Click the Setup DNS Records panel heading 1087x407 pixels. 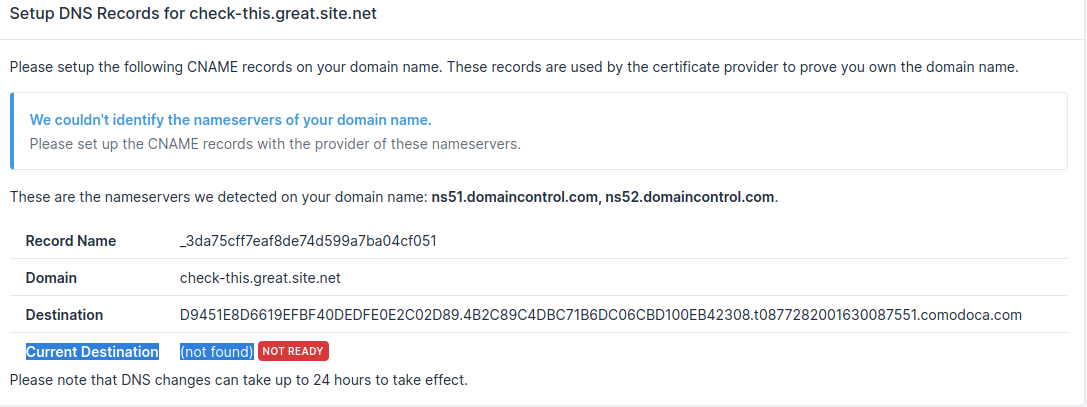point(193,16)
